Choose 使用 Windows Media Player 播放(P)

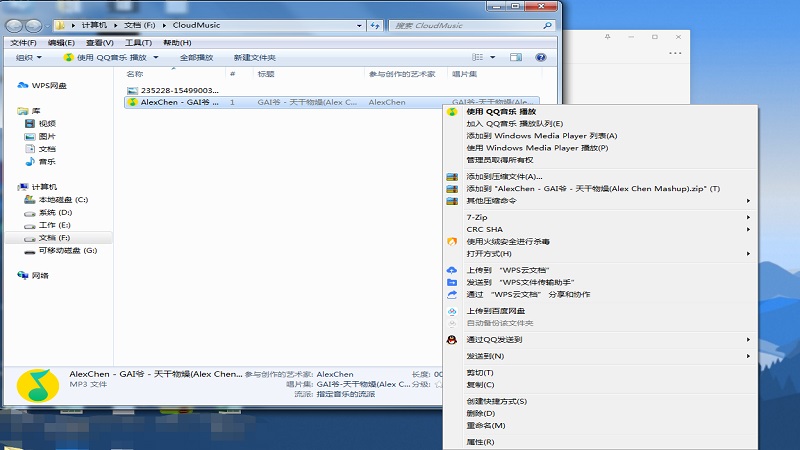pos(600,148)
